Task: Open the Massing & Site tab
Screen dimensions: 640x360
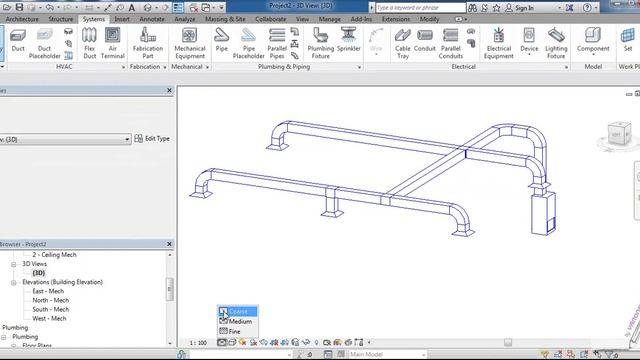Action: pos(225,19)
